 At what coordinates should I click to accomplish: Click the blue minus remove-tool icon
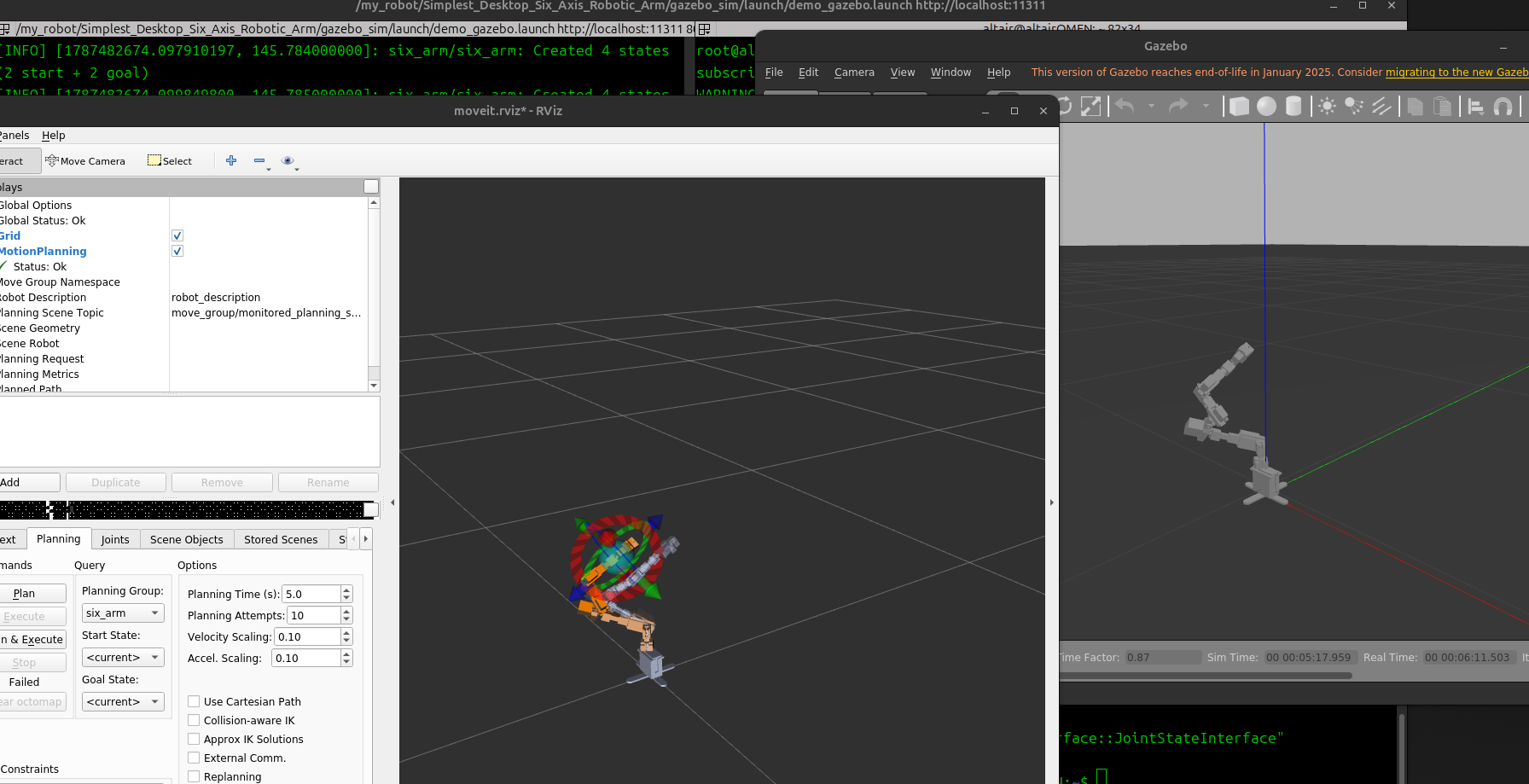(x=259, y=160)
